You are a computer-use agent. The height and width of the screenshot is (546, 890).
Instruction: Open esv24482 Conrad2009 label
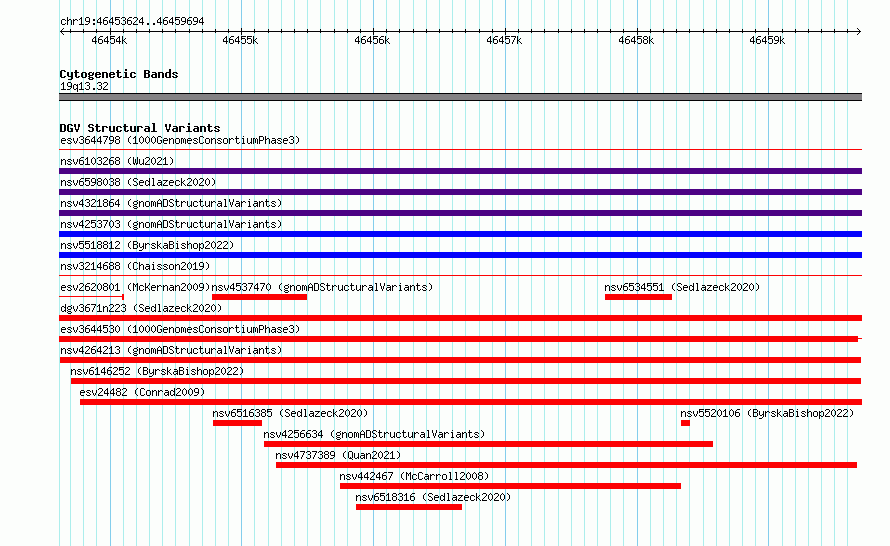pos(142,392)
